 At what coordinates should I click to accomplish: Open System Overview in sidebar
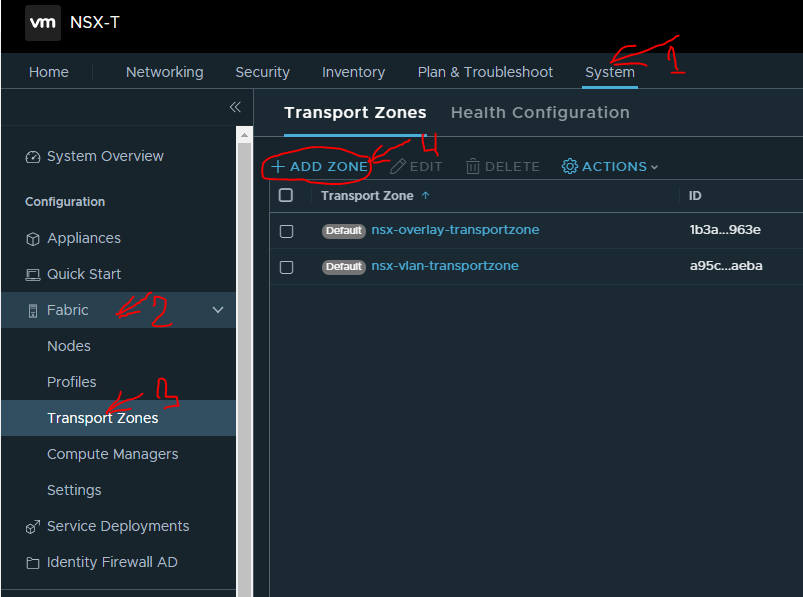click(x=105, y=156)
